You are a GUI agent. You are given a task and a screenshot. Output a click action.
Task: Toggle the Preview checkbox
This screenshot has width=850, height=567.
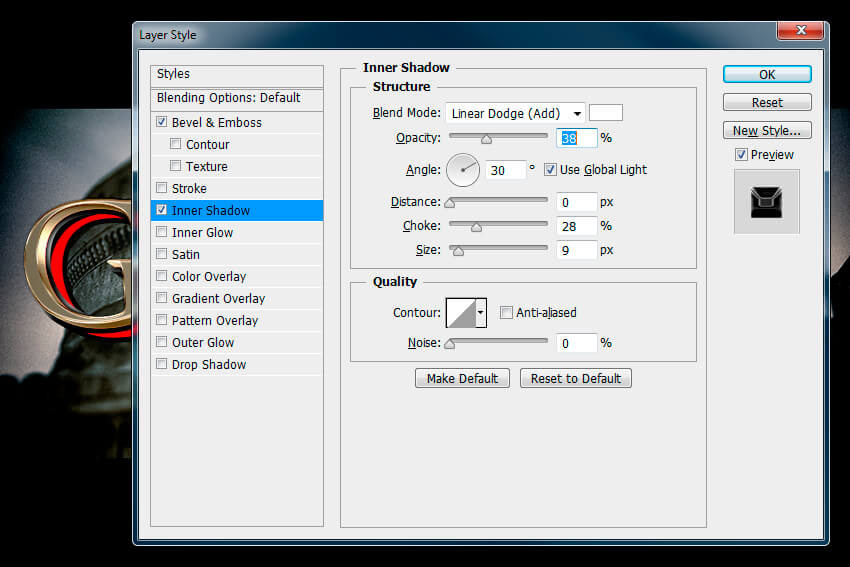tap(741, 154)
